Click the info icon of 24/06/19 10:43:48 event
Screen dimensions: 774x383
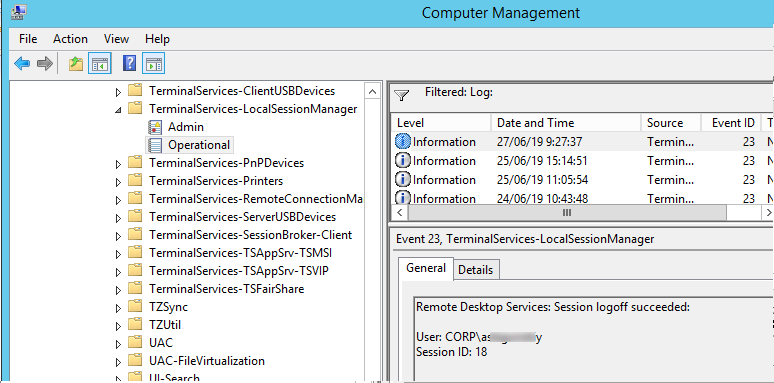403,197
